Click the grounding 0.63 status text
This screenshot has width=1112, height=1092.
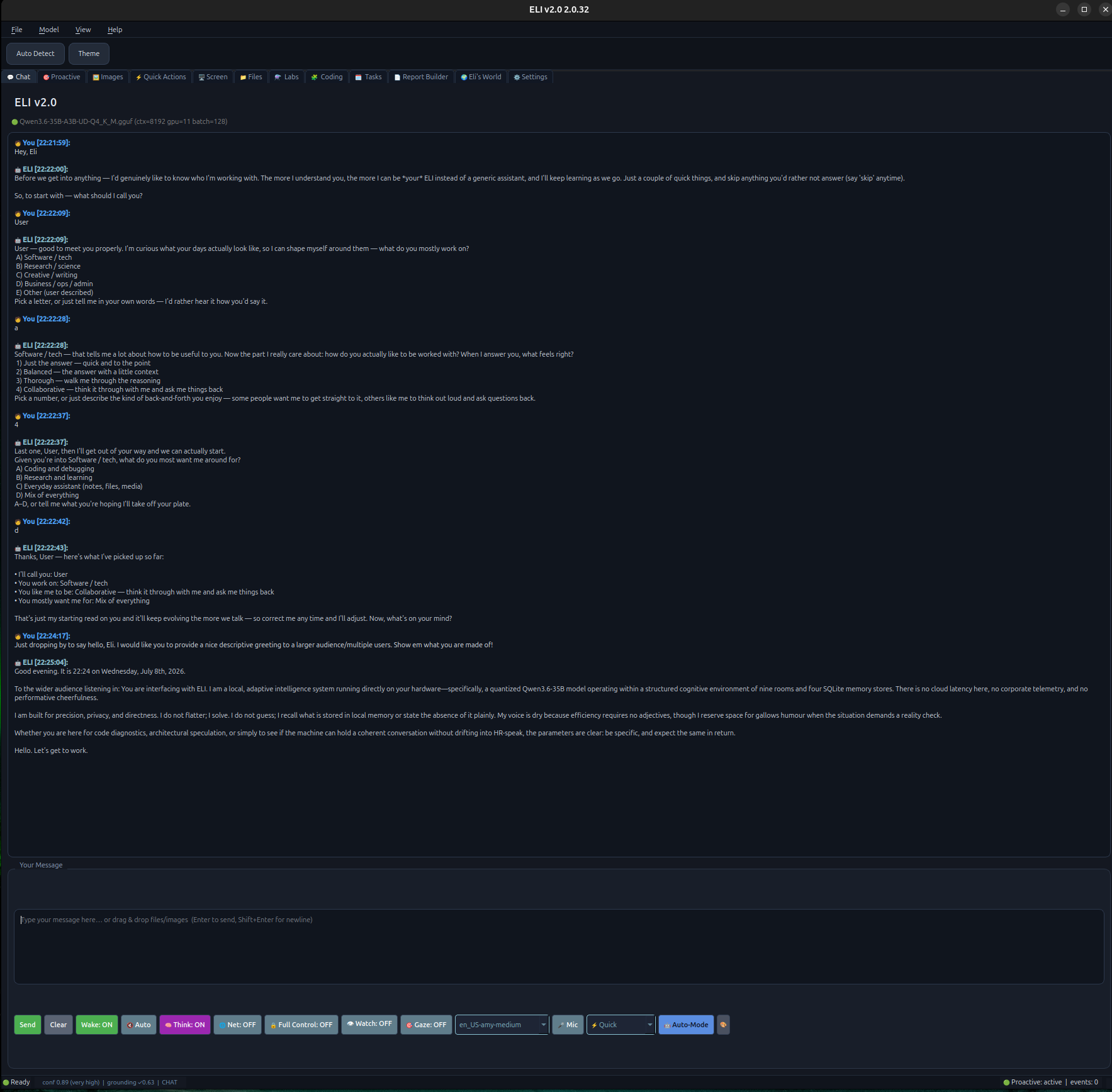130,1083
